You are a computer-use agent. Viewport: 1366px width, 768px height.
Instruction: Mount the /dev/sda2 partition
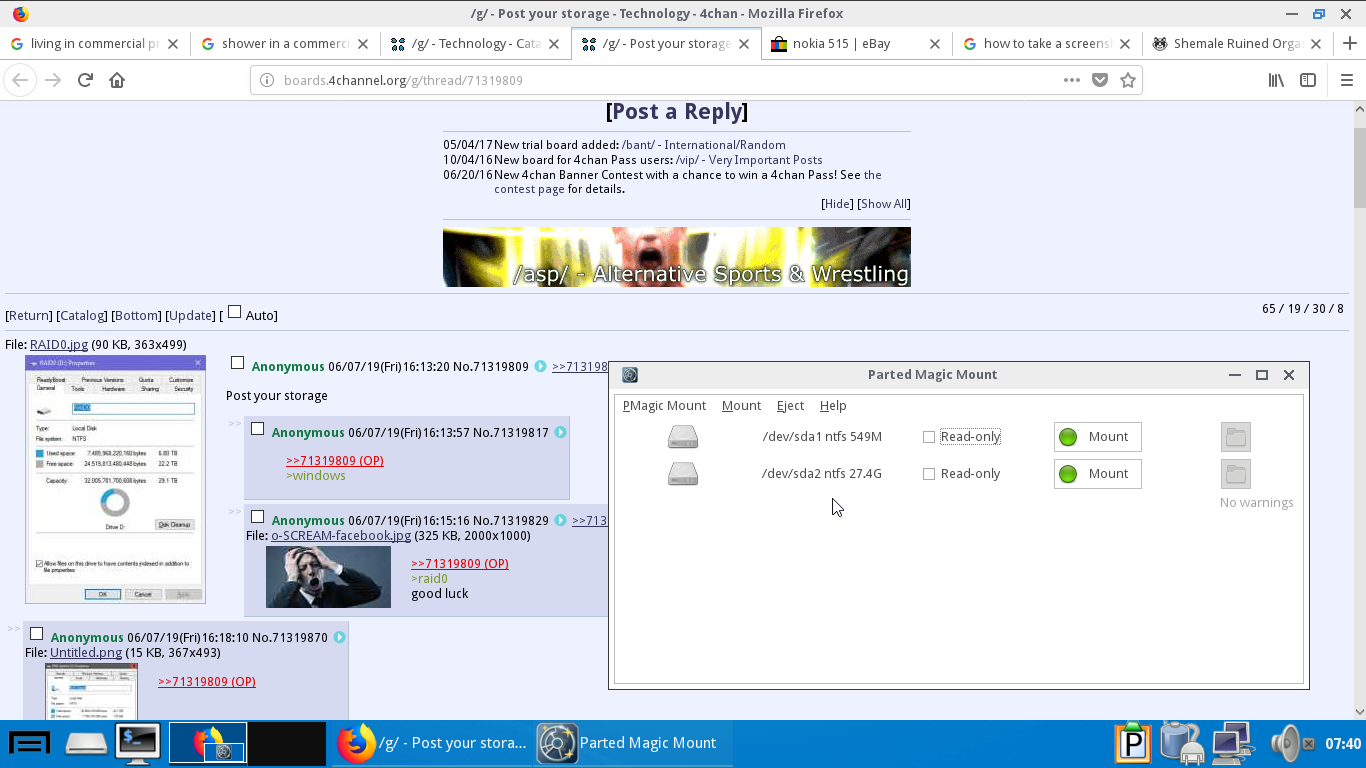point(1097,474)
